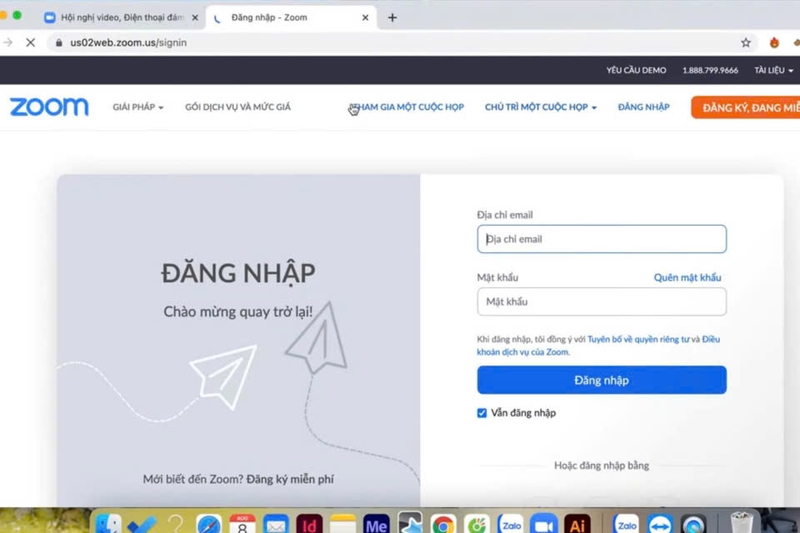Image resolution: width=800 pixels, height=533 pixels.
Task: Open the Trash in the dock
Action: [741, 523]
